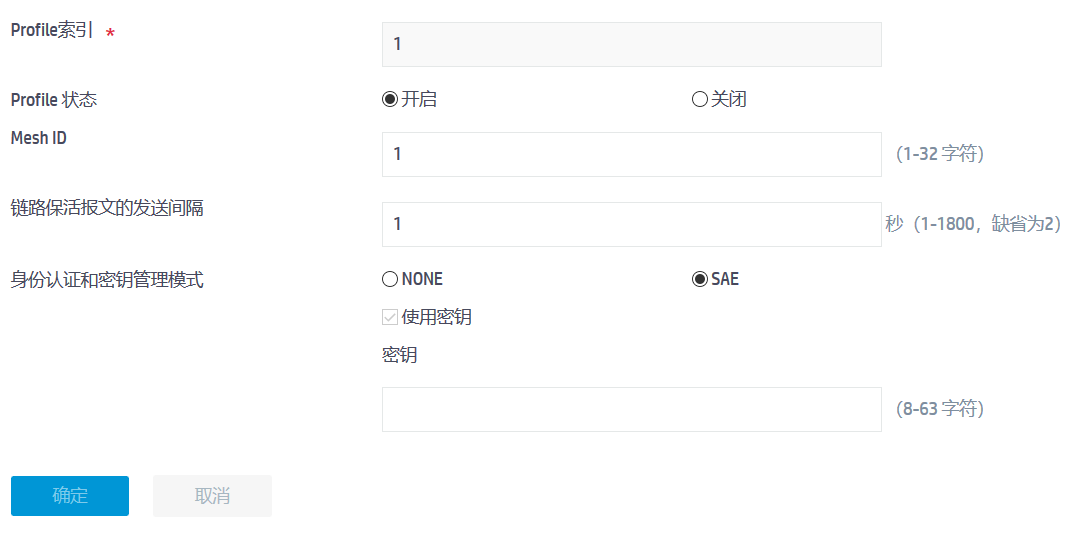1080x547 pixels.
Task: Click the Mesh ID label
Action: (39, 138)
